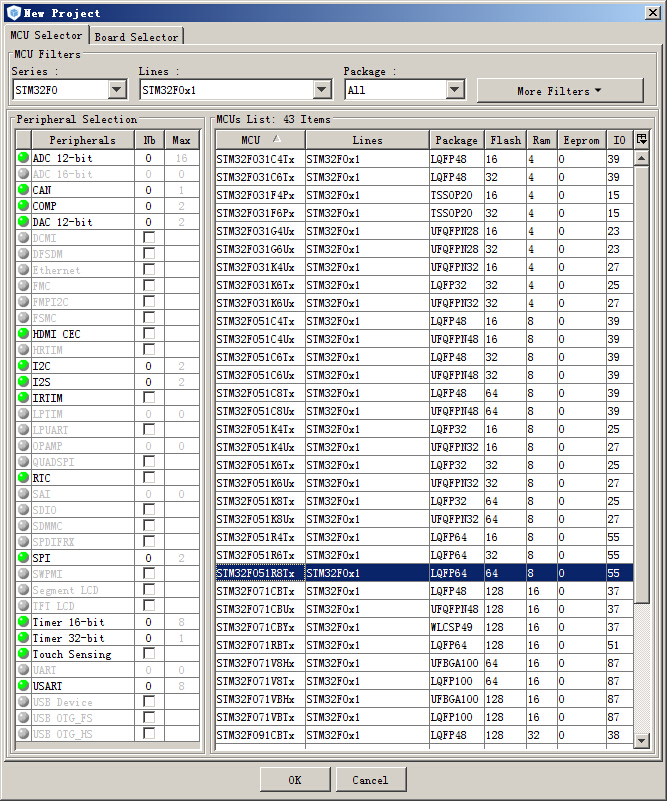The image size is (667, 801).
Task: Tick the Ethernet checkbox
Action: click(x=149, y=270)
